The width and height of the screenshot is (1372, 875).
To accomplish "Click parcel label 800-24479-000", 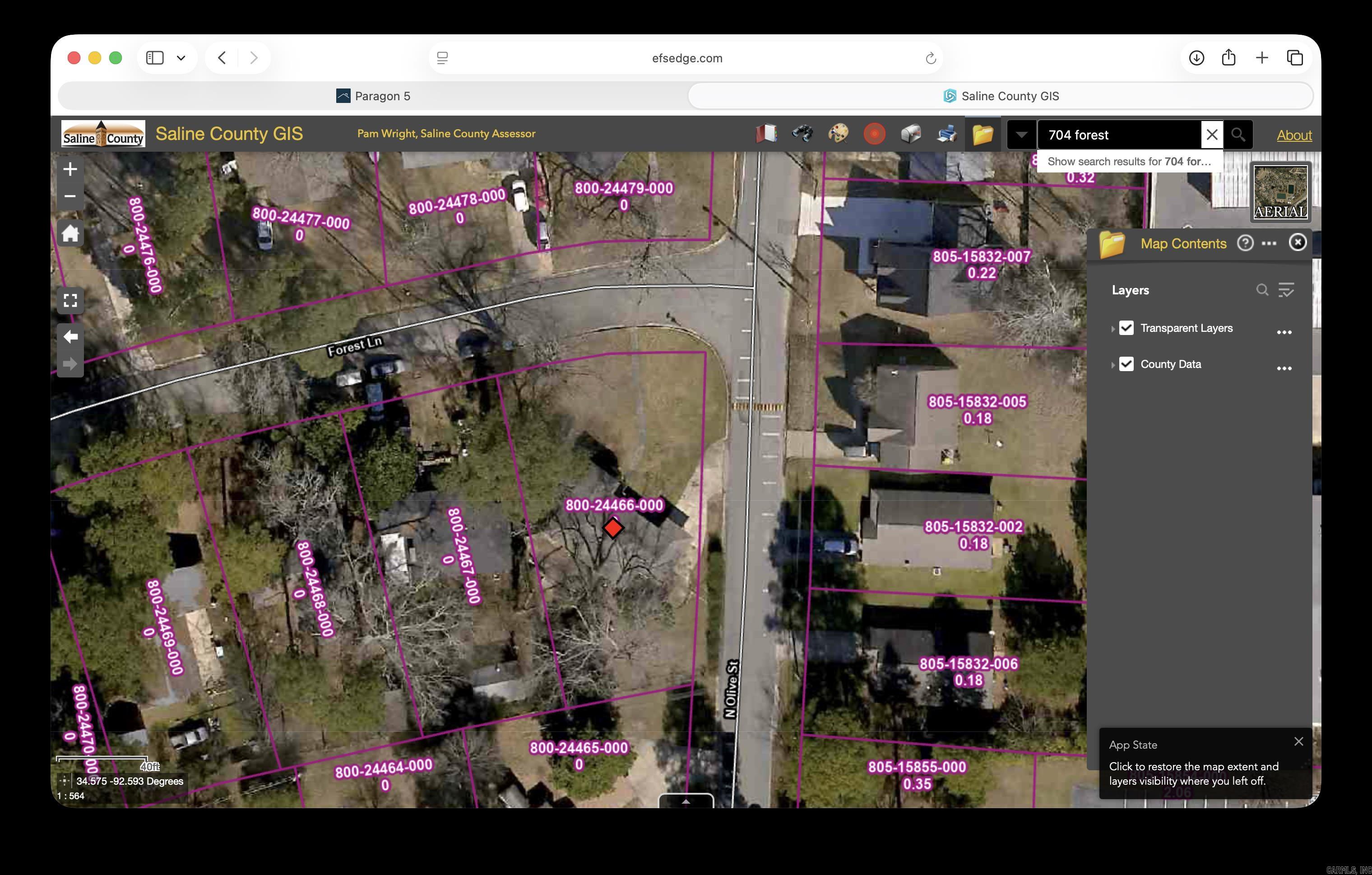I will 623,188.
